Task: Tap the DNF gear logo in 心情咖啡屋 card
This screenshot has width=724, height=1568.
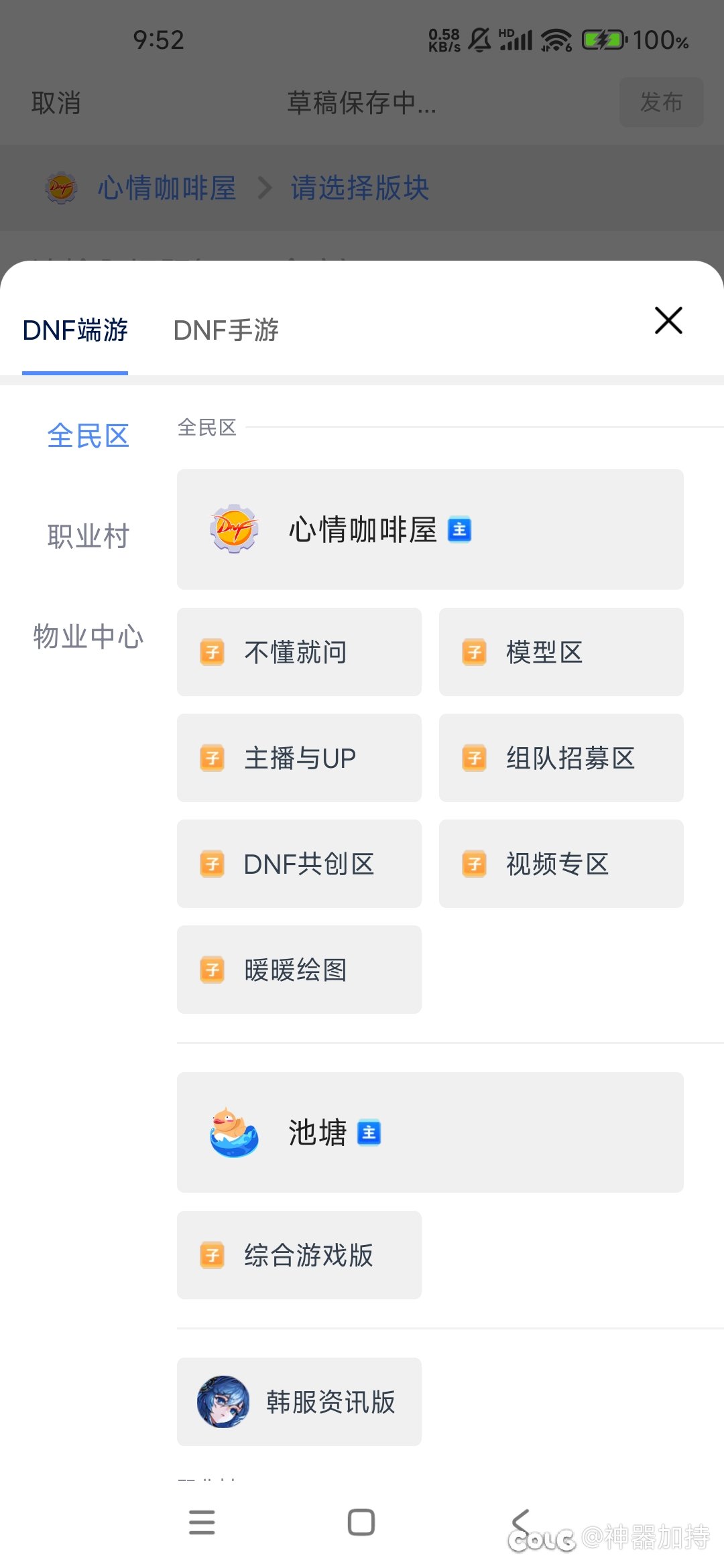Action: [233, 529]
